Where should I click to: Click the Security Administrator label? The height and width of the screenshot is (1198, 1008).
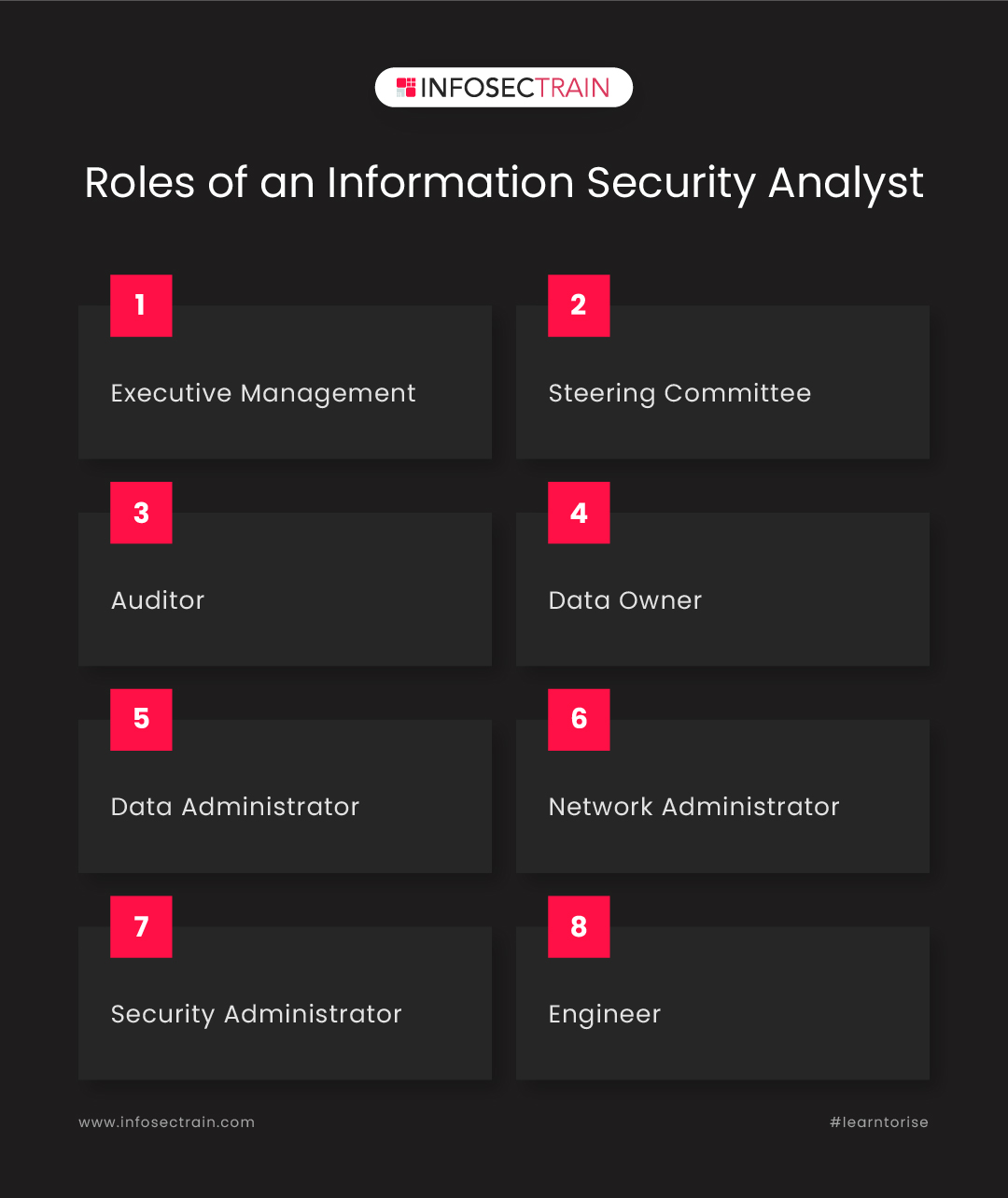257,1014
